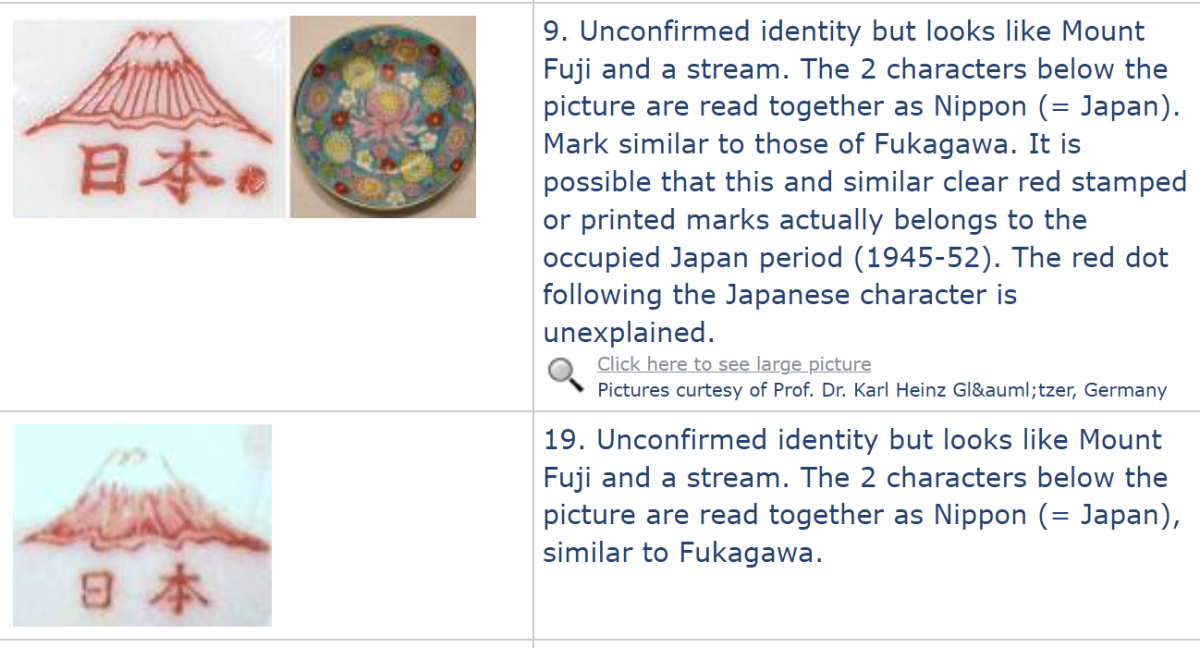Click the magnifying glass icon
This screenshot has width=1200, height=648.
coord(566,374)
